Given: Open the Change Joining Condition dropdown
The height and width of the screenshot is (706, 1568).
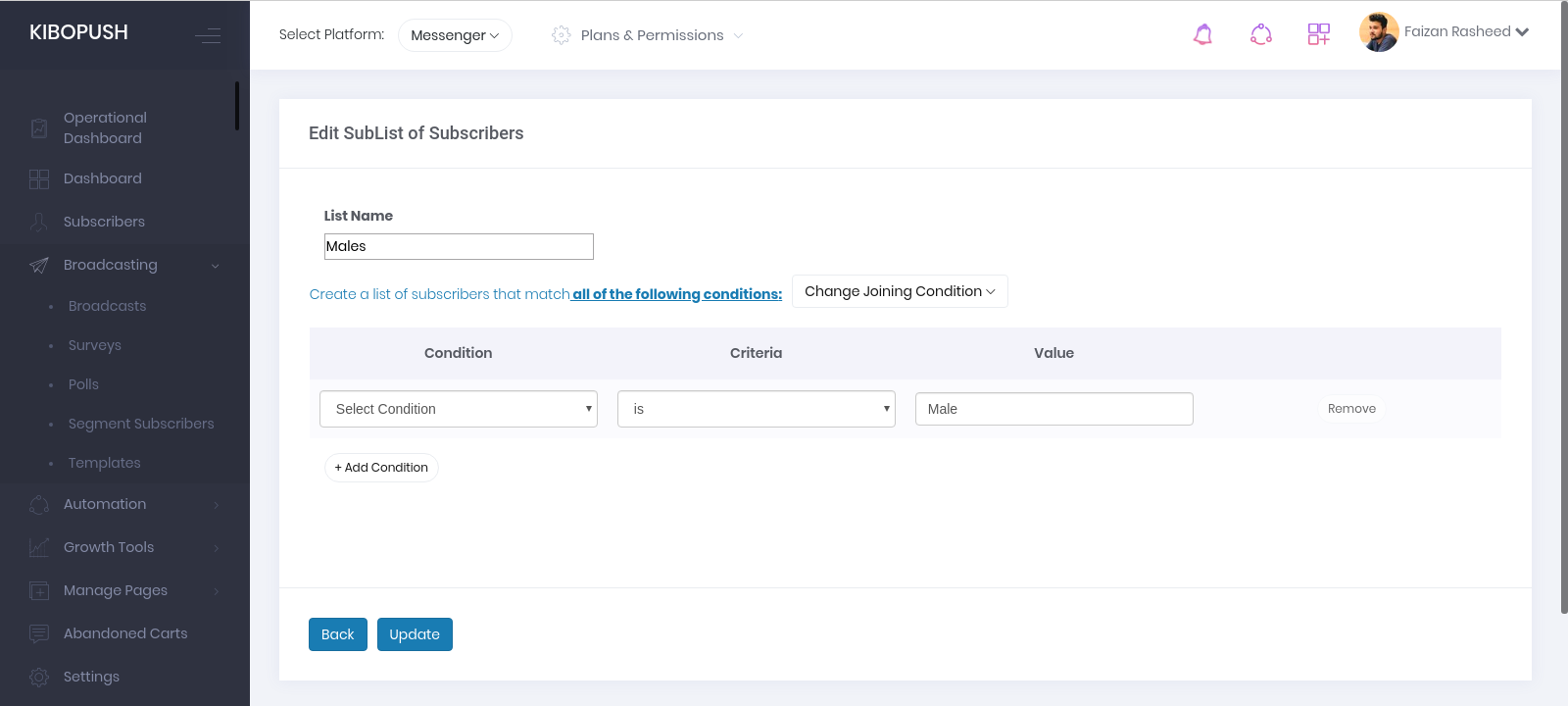Looking at the screenshot, I should (x=900, y=291).
